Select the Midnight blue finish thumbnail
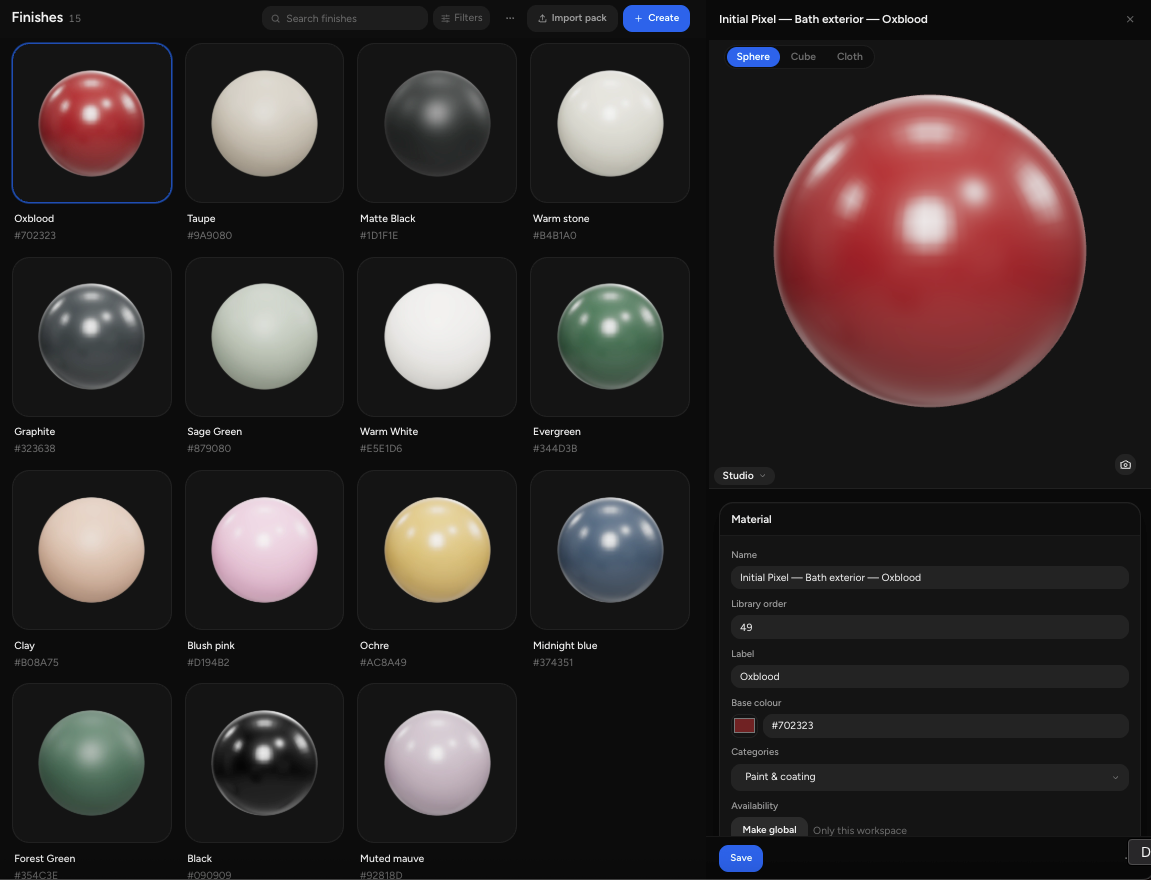Image resolution: width=1151 pixels, height=880 pixels. 610,550
